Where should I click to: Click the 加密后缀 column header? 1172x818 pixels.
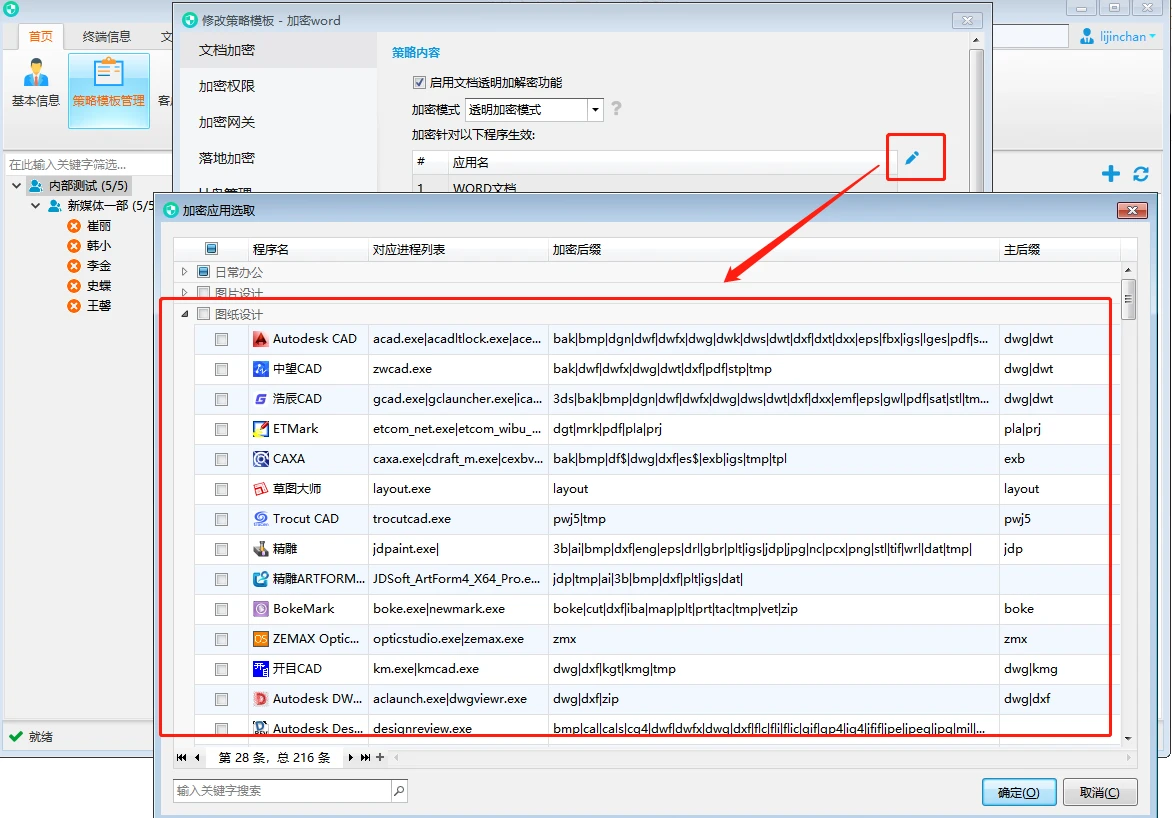coord(774,249)
